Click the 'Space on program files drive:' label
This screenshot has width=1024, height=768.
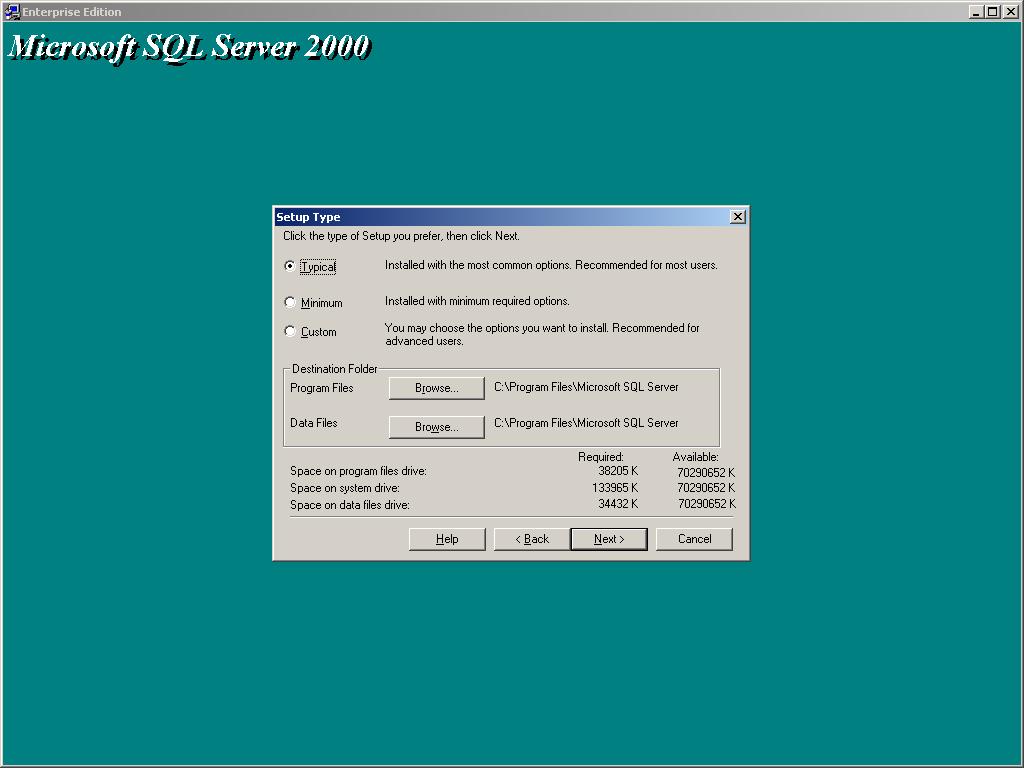359,471
